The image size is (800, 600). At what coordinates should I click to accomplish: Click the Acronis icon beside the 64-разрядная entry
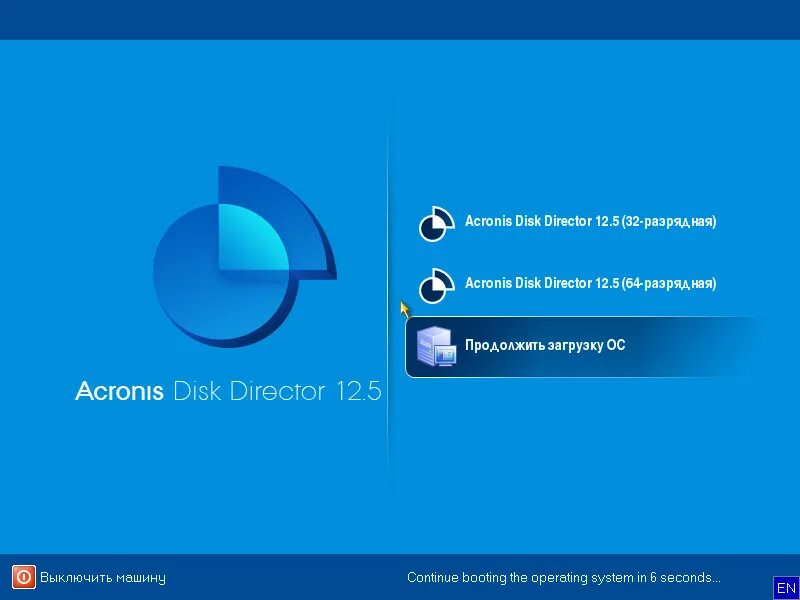coord(437,286)
